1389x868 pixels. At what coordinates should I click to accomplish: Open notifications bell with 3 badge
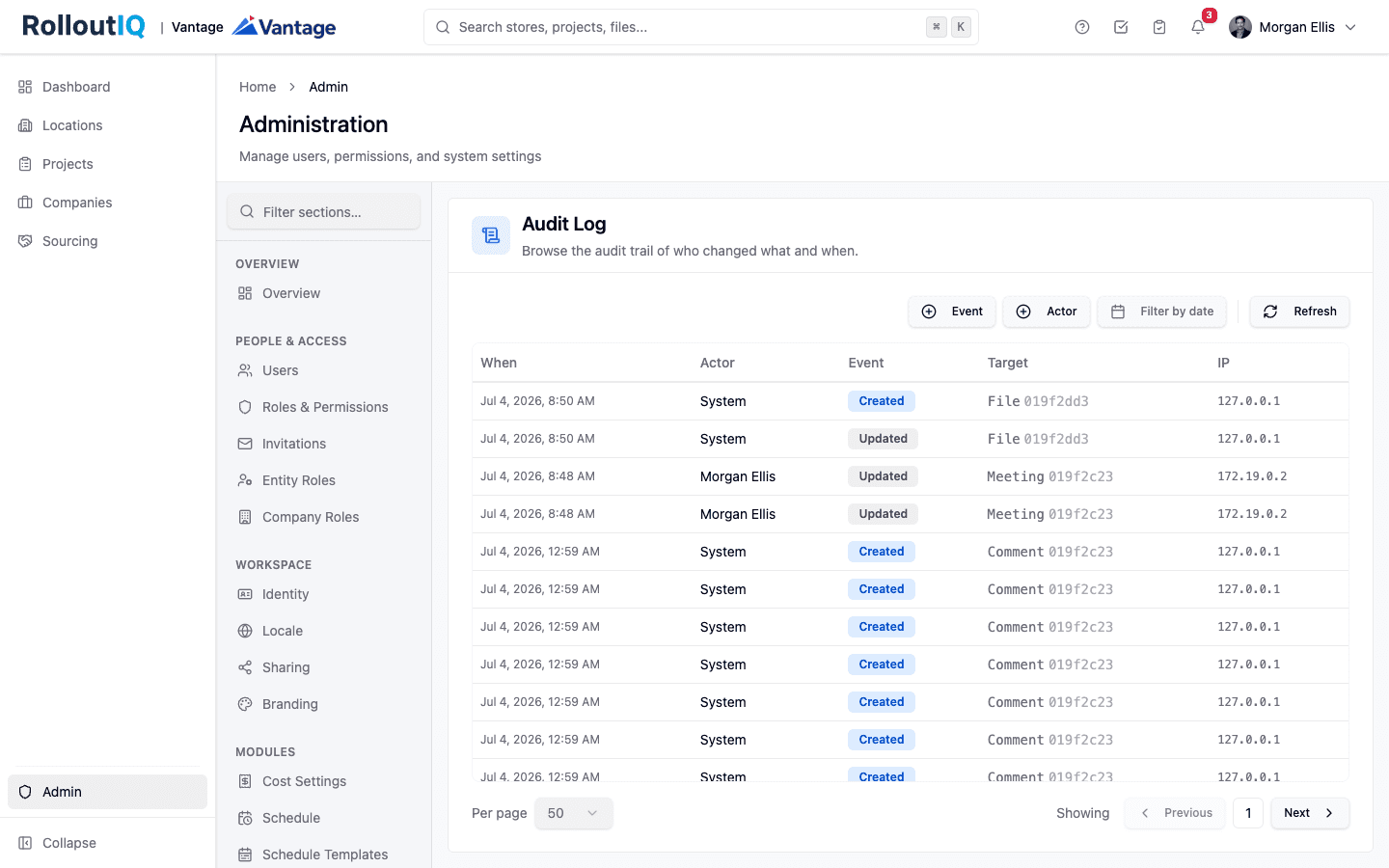pyautogui.click(x=1198, y=27)
